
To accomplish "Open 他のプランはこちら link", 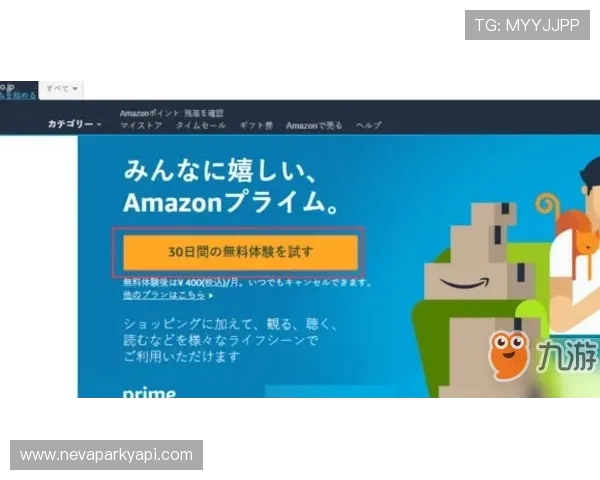I will pos(164,295).
